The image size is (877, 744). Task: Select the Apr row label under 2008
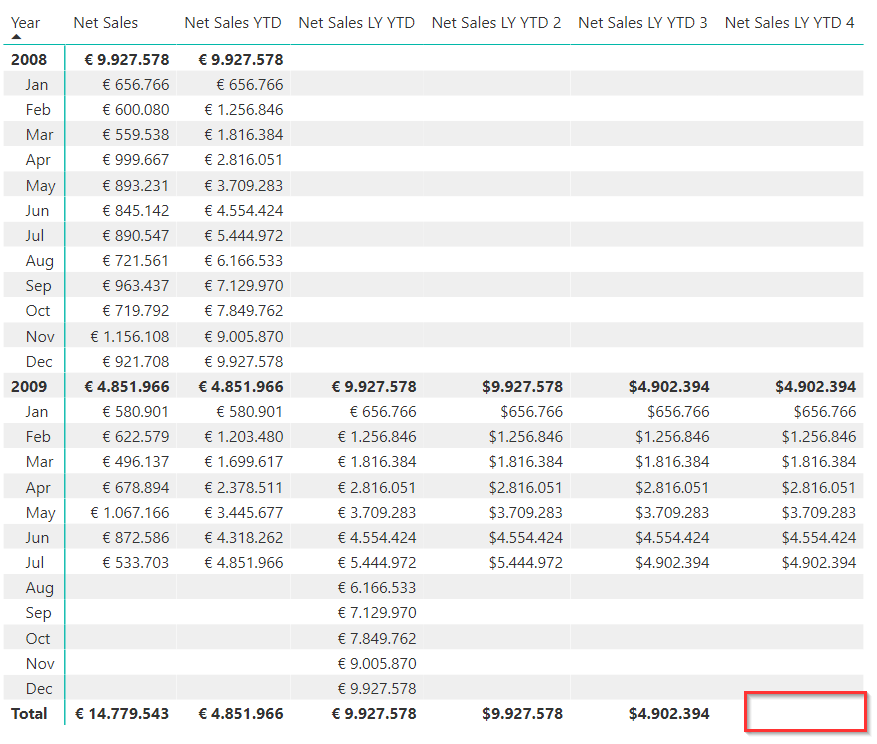(x=38, y=160)
